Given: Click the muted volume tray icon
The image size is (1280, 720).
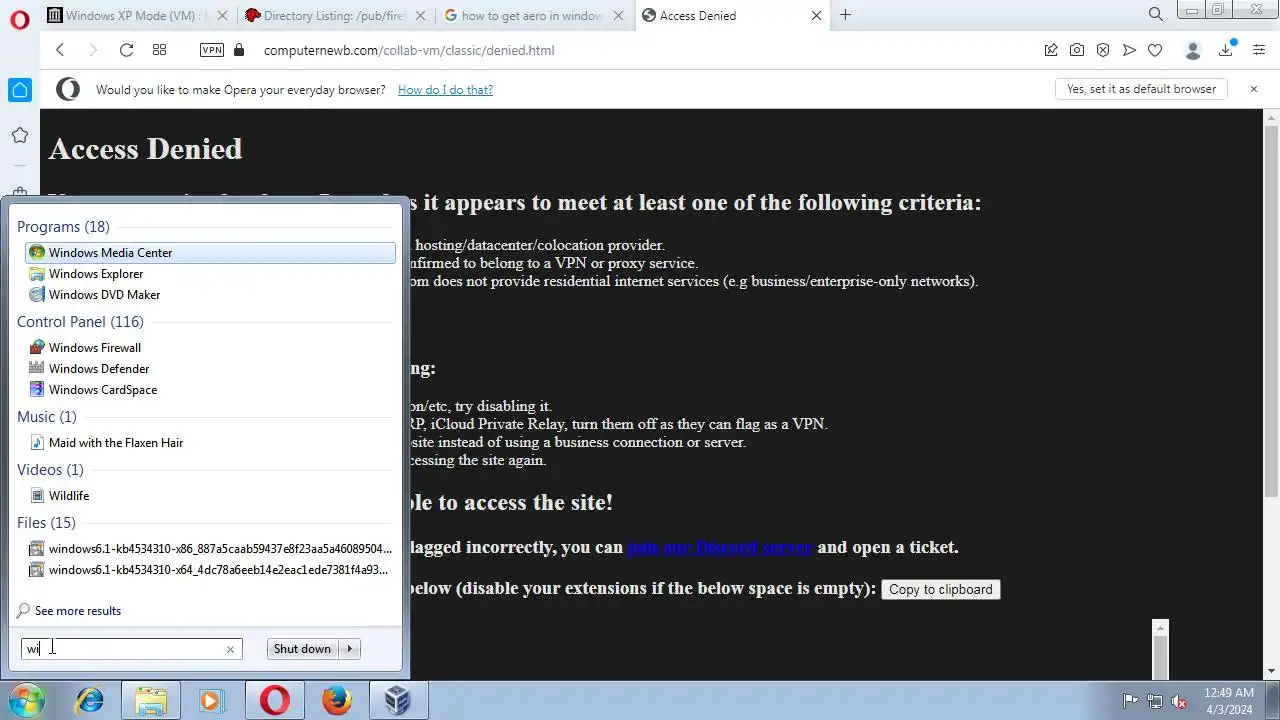Looking at the screenshot, I should pyautogui.click(x=1179, y=701).
